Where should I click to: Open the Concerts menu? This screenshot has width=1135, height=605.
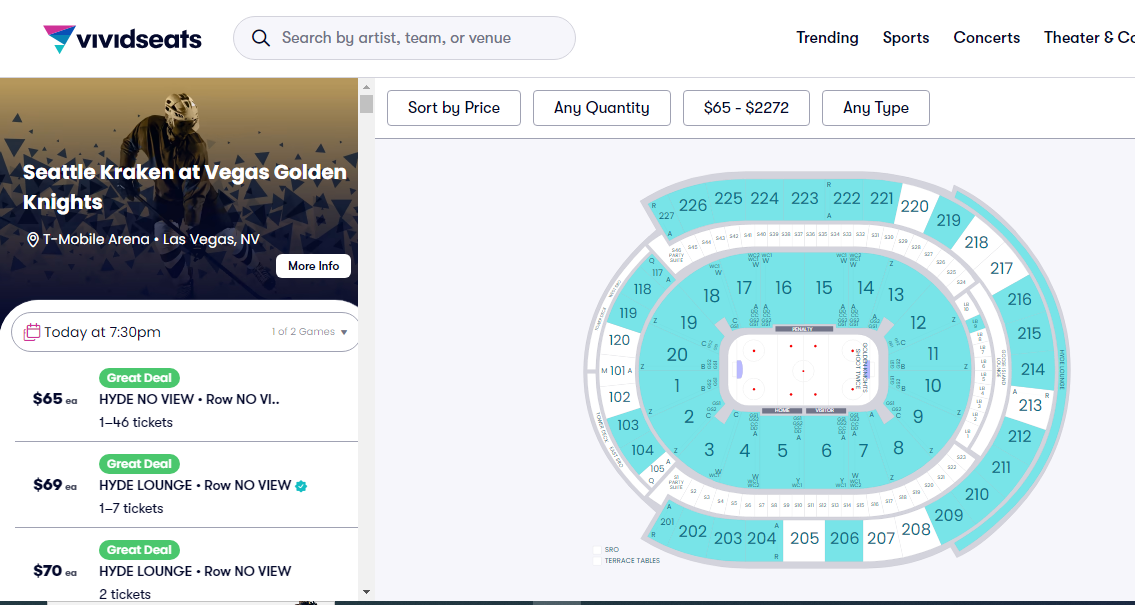tap(987, 38)
